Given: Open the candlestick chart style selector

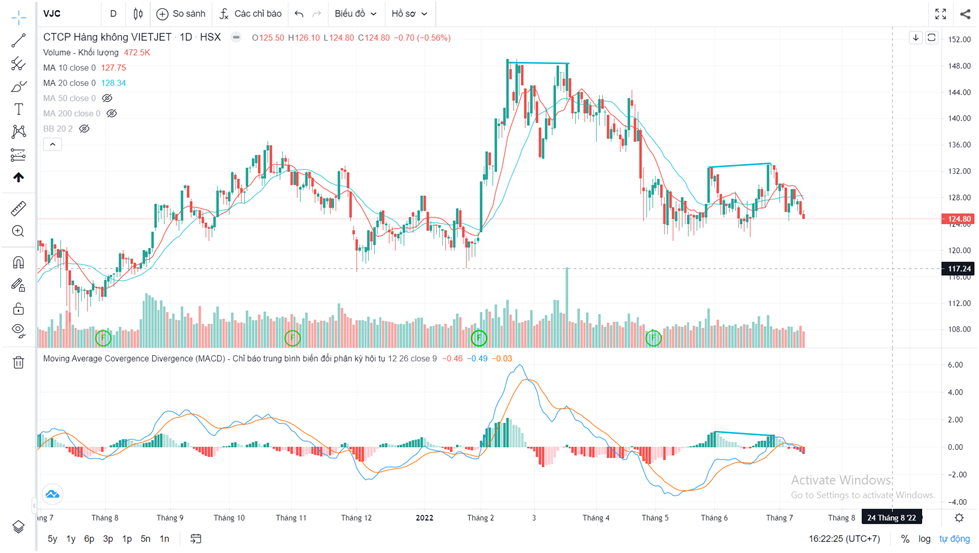Looking at the screenshot, I should 137,14.
